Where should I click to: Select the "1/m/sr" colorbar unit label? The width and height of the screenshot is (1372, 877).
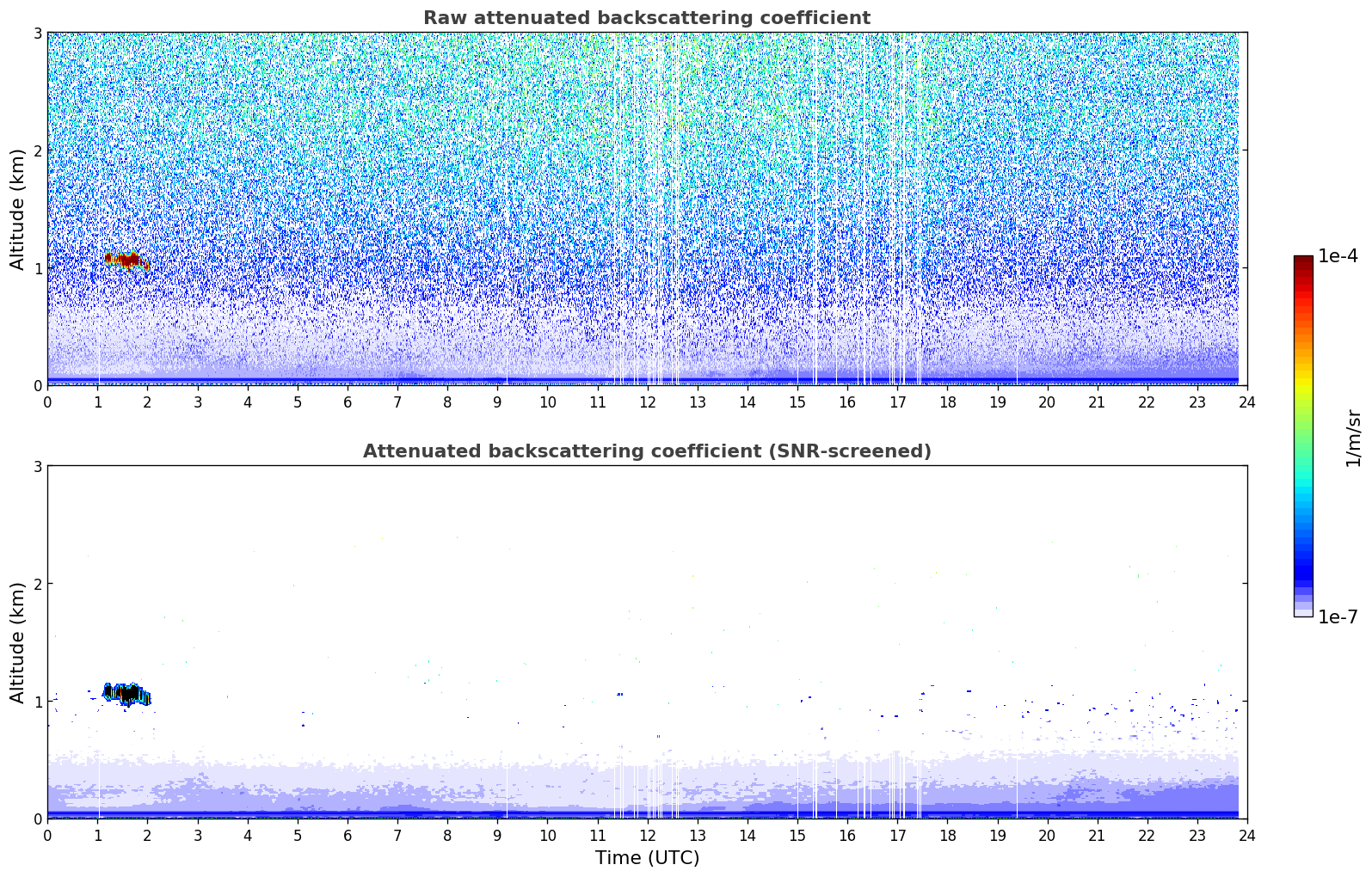1353,438
